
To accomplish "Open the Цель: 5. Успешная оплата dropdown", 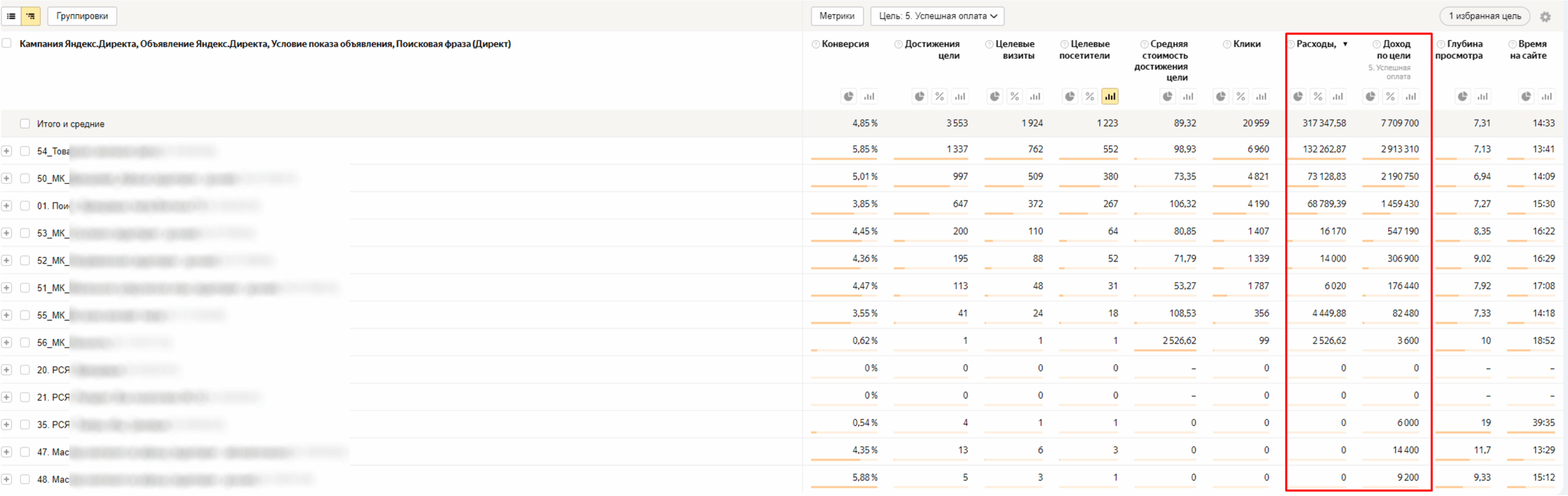I will coord(937,16).
